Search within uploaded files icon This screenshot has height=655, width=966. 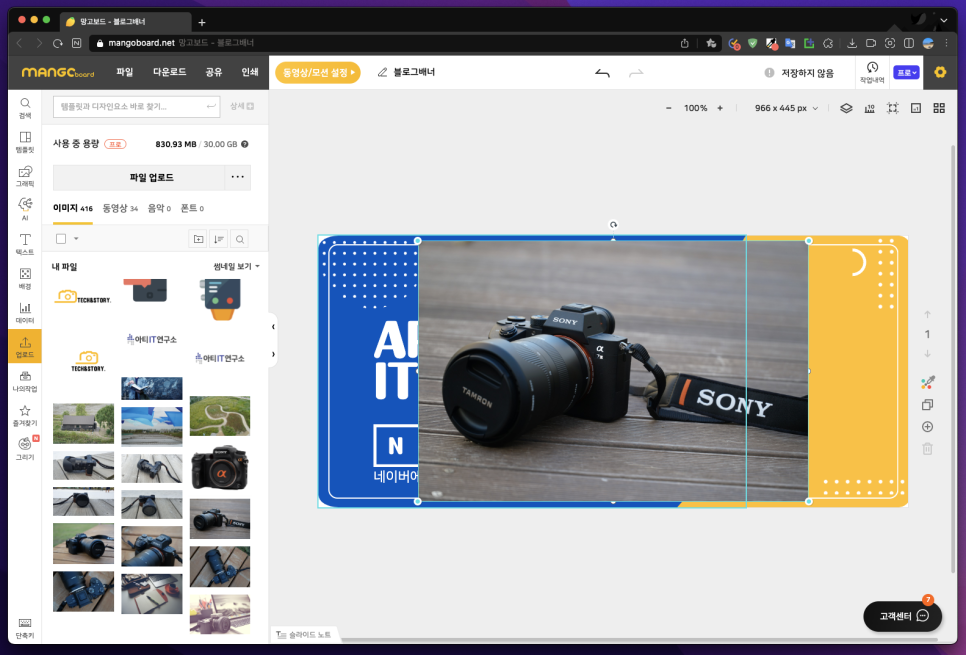[x=240, y=239]
